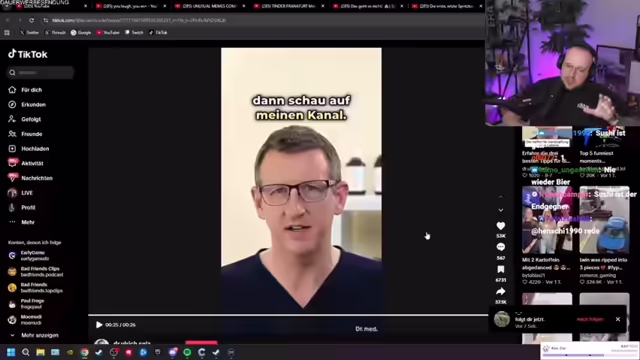Click the red follow button below video
This screenshot has width=640, height=360.
pos(201,342)
